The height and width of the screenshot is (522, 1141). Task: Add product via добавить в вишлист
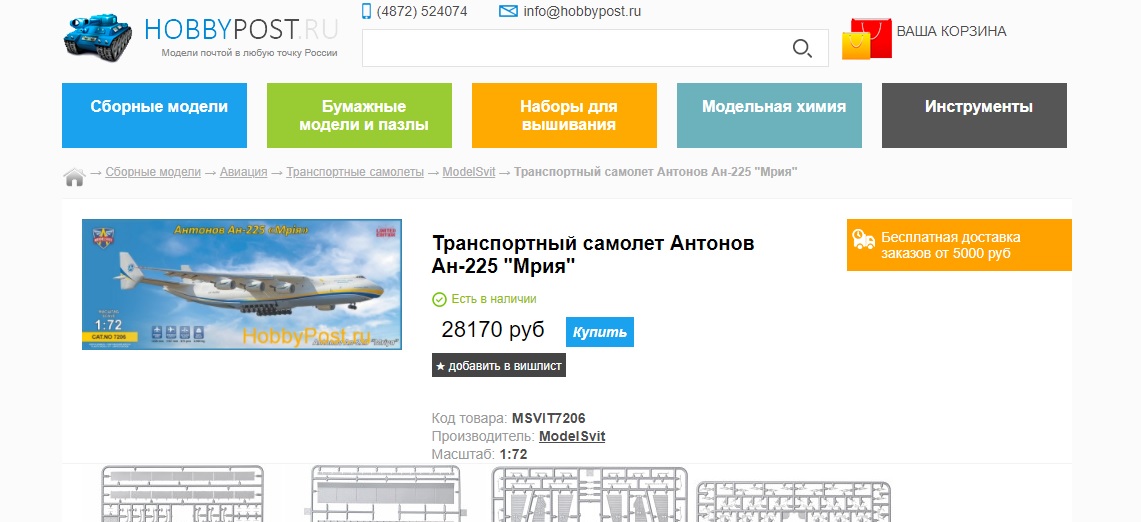pyautogui.click(x=499, y=366)
